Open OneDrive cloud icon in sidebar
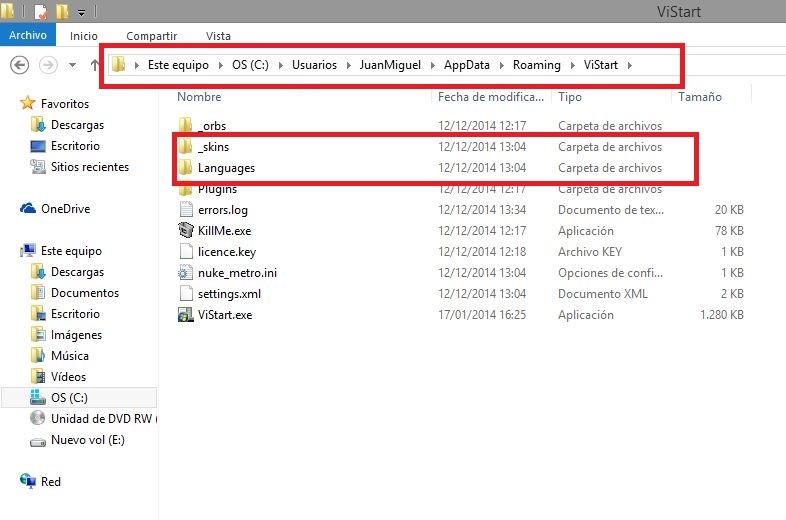 tap(28, 208)
